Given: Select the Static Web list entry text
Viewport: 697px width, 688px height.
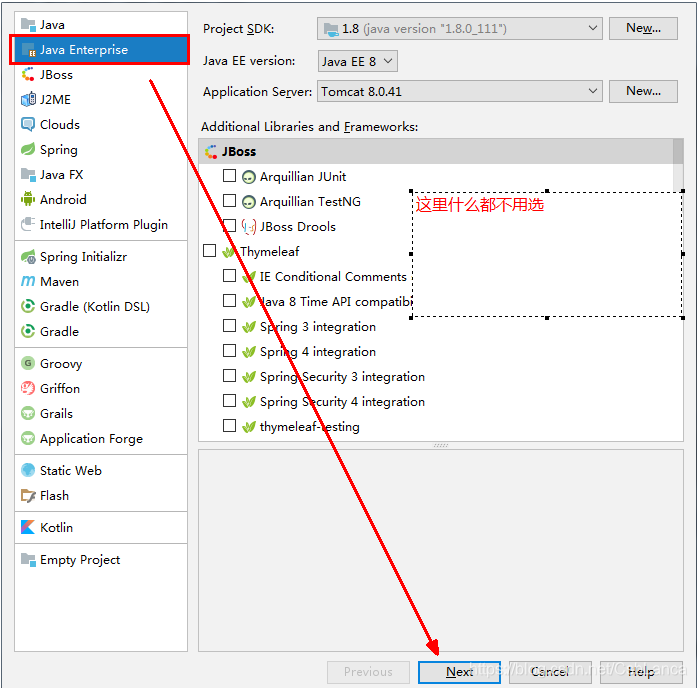Looking at the screenshot, I should pyautogui.click(x=71, y=471).
